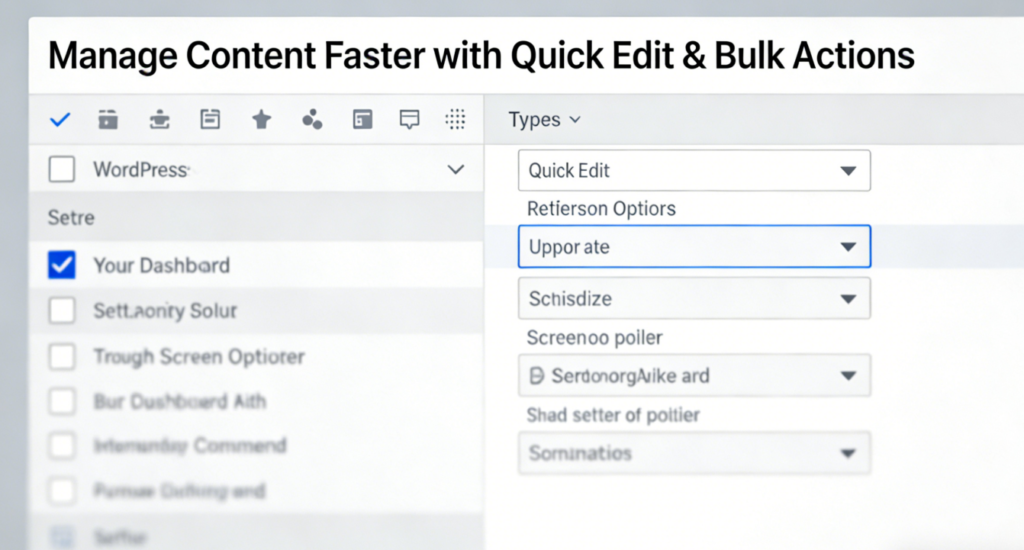Click the layout panel toolbar icon
This screenshot has width=1024, height=550.
tap(362, 120)
